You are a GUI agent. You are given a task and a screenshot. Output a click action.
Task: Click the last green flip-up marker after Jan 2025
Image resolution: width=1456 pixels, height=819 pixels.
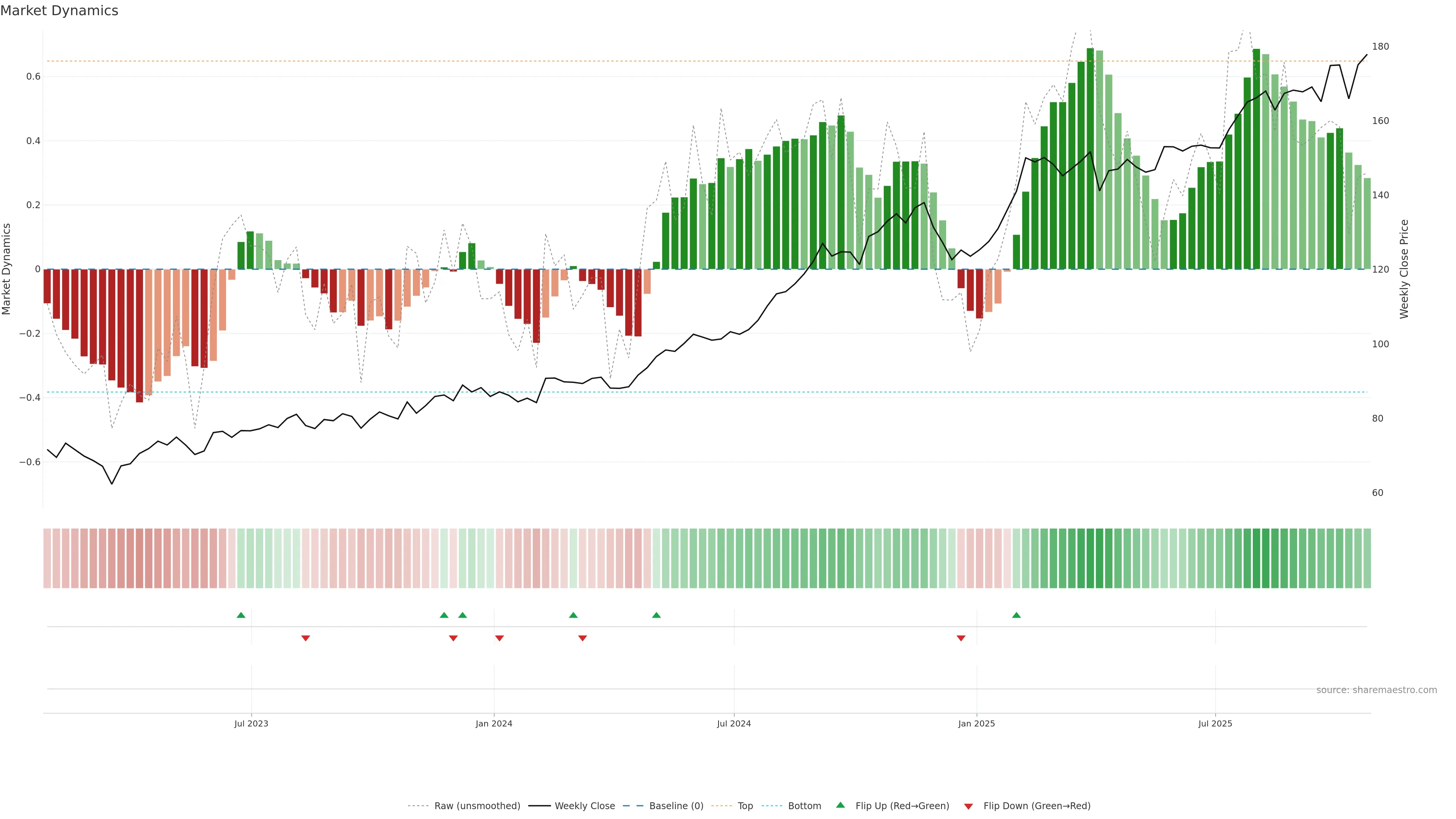click(x=1016, y=615)
